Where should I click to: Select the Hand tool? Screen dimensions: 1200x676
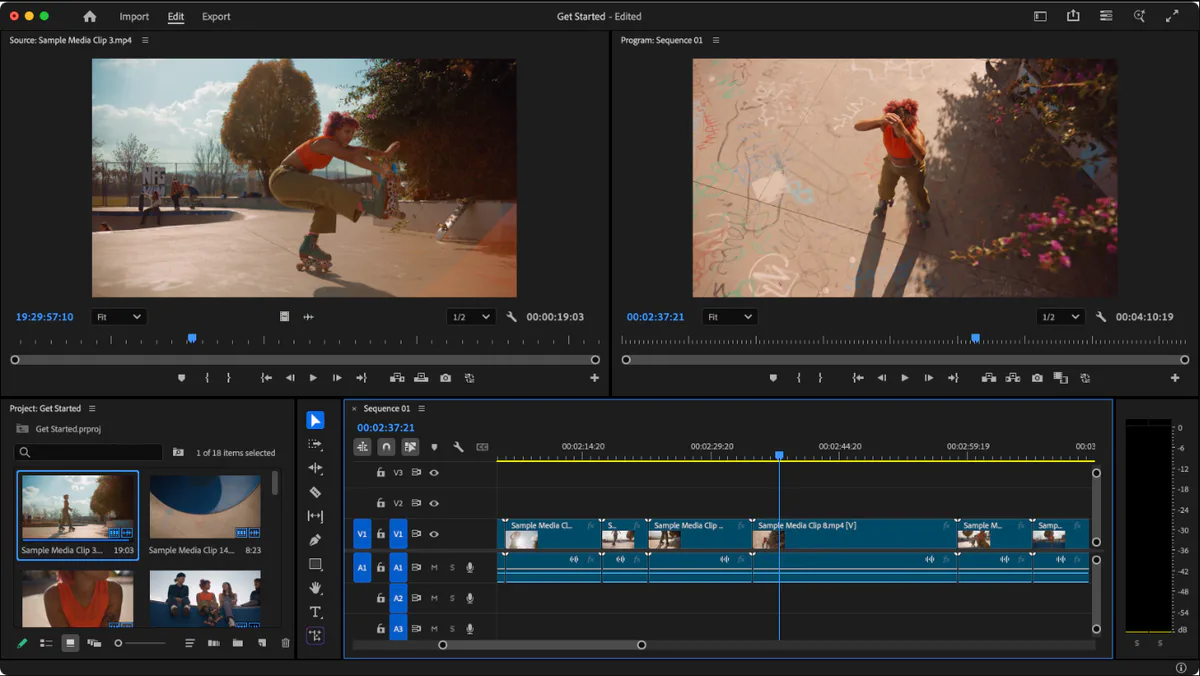click(315, 589)
